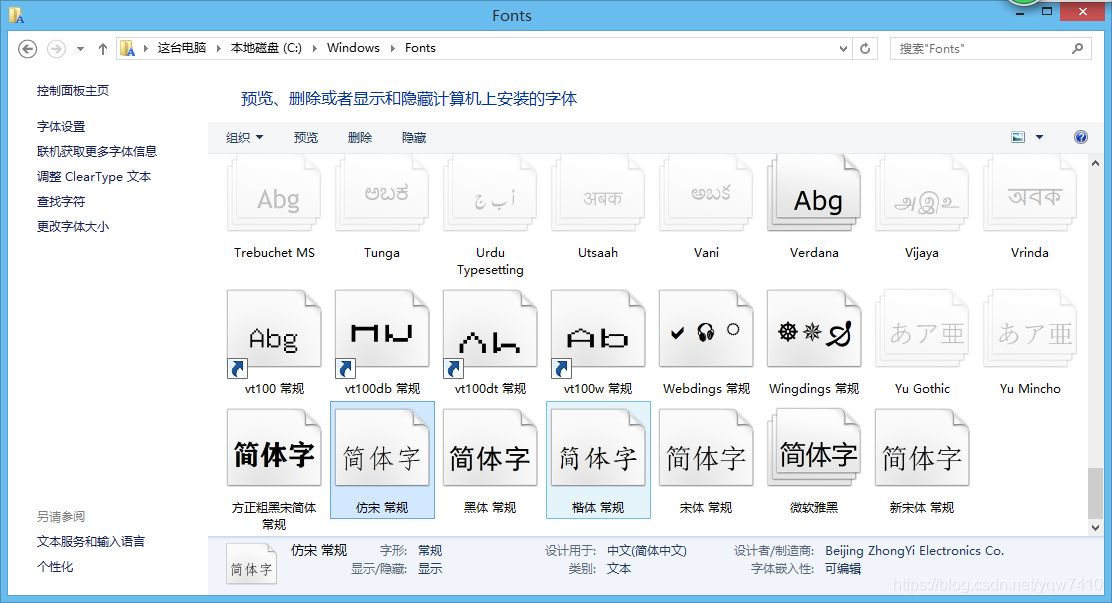Viewport: 1112px width, 603px height.
Task: Select the 方正粗黑宋简体 font icon
Action: 274,448
